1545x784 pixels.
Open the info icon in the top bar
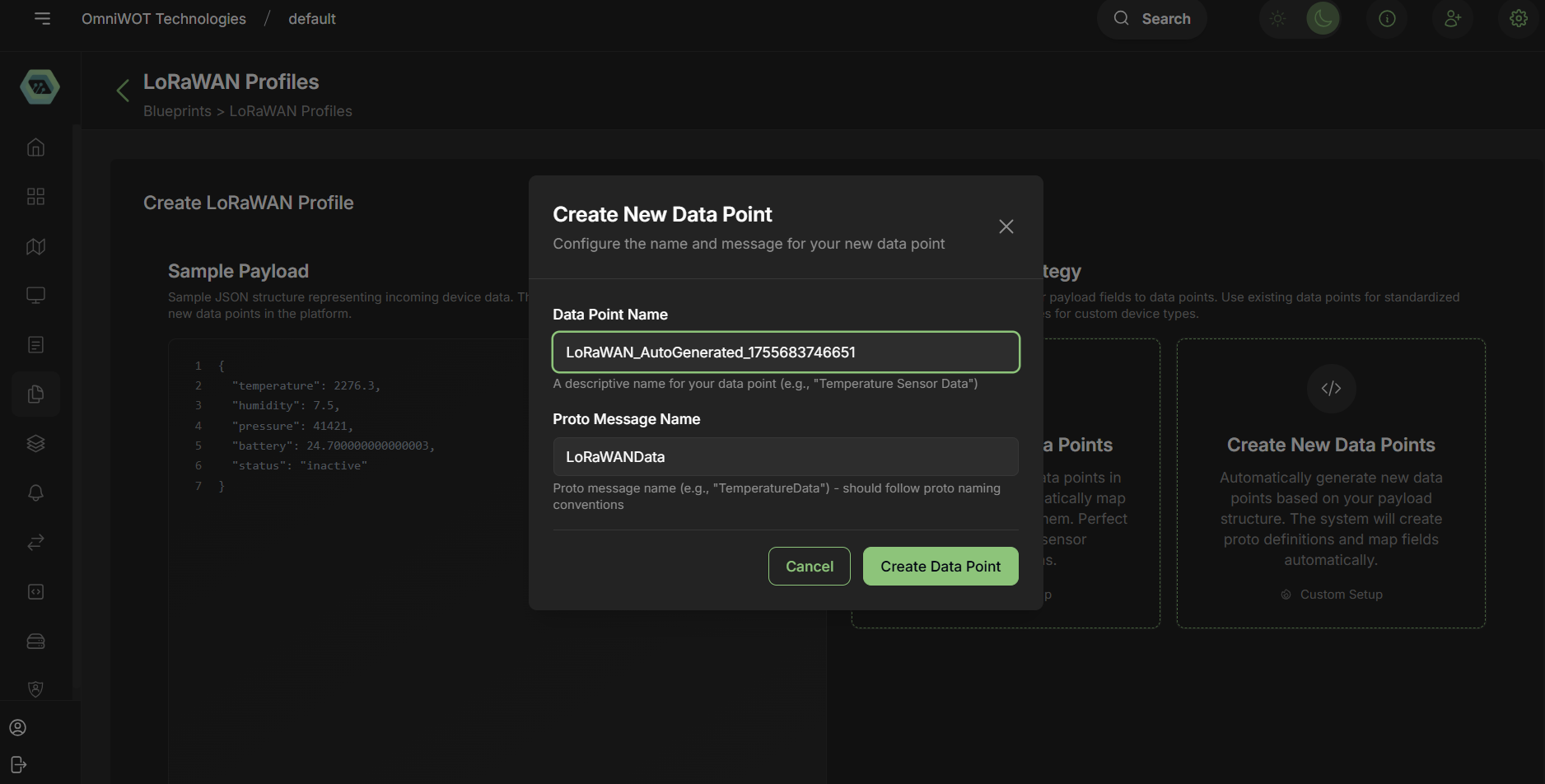coord(1387,18)
